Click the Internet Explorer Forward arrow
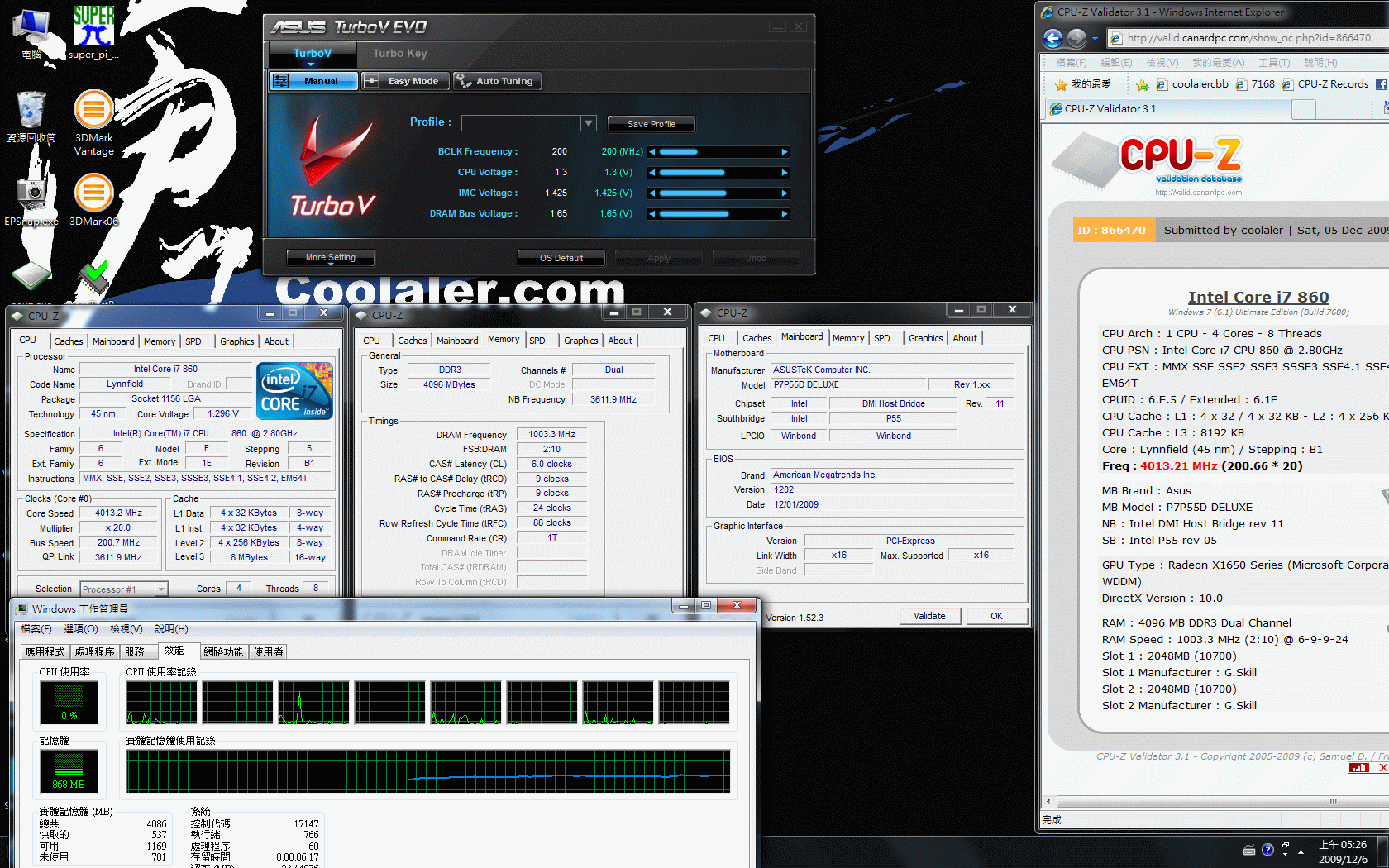 pyautogui.click(x=1076, y=38)
